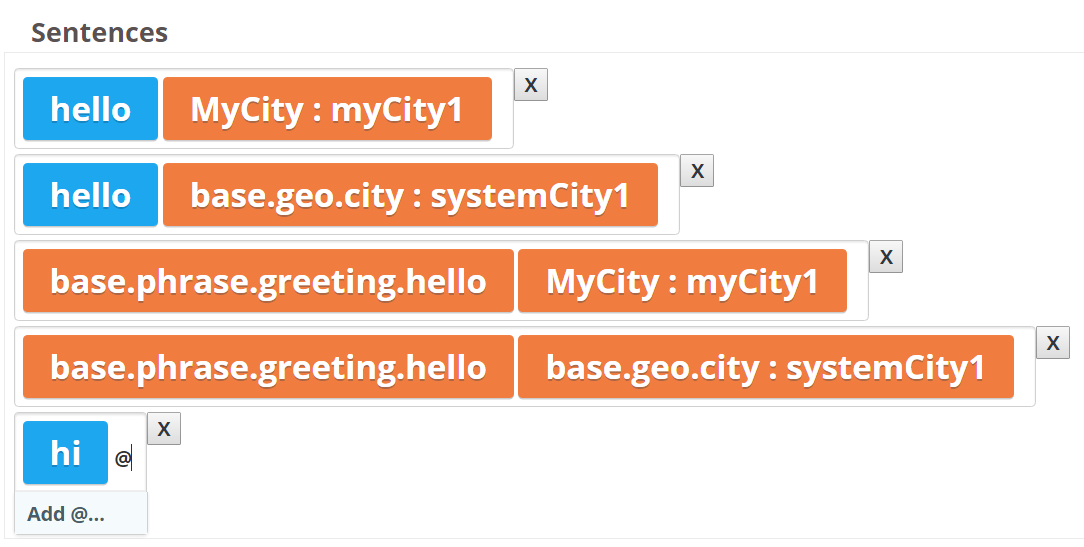Click 'base.geo.city : systemCity1' in second sentence
This screenshot has height=547, width=1084.
[410, 194]
